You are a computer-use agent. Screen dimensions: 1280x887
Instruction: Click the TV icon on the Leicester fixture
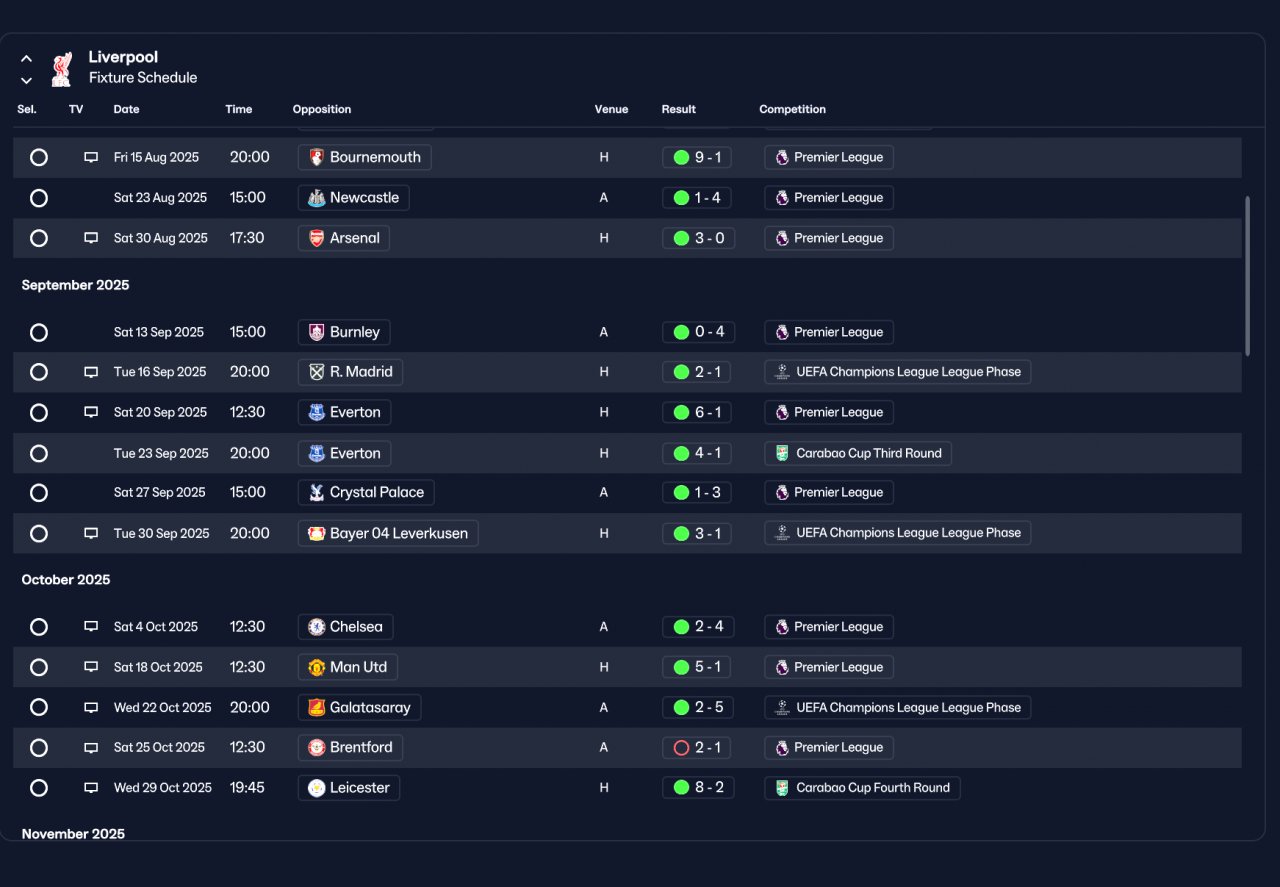point(91,788)
